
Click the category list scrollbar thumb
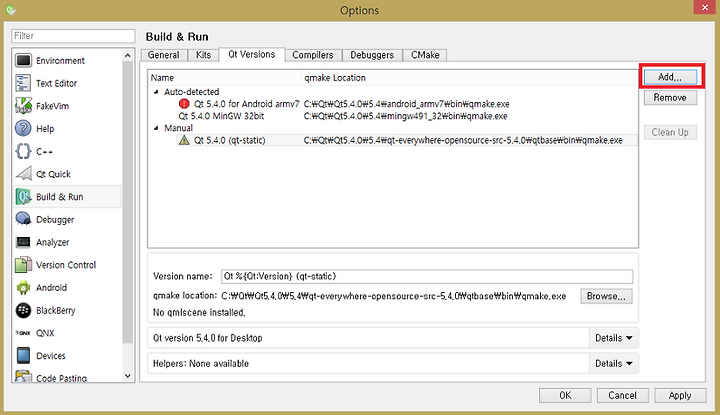coord(128,202)
